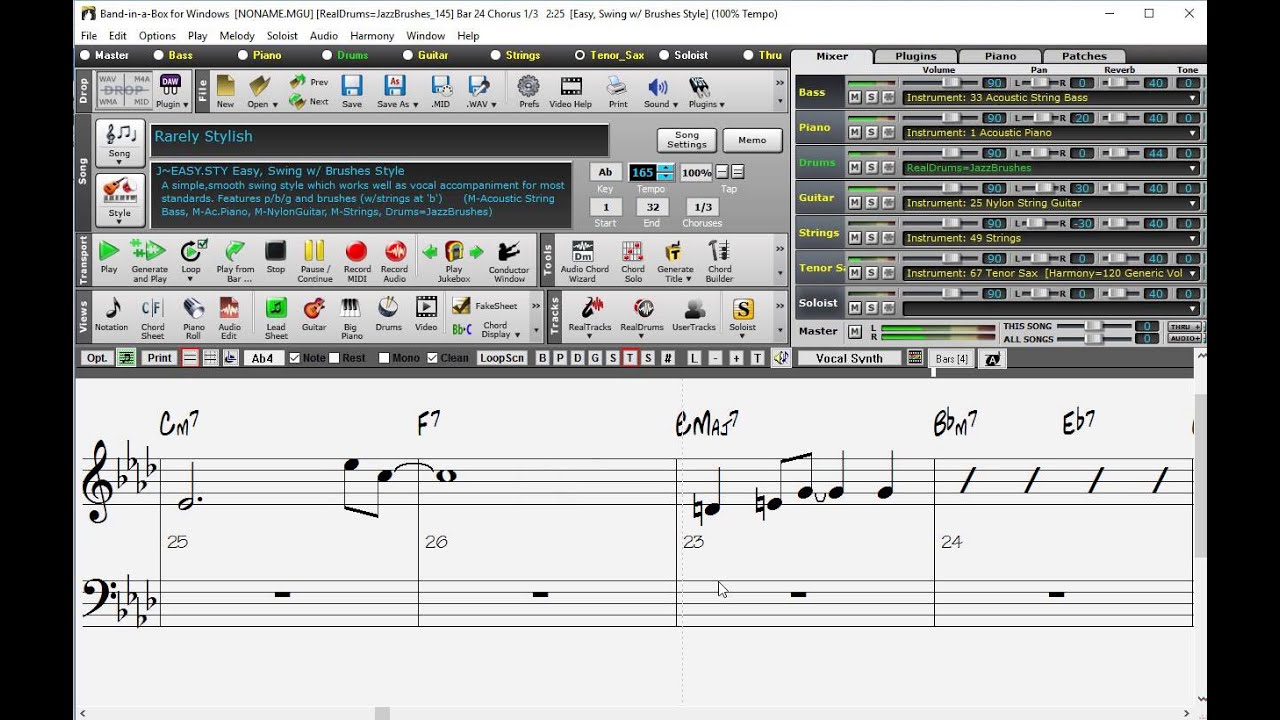This screenshot has width=1280, height=720.
Task: Open a song file with Open icon
Action: click(x=259, y=91)
